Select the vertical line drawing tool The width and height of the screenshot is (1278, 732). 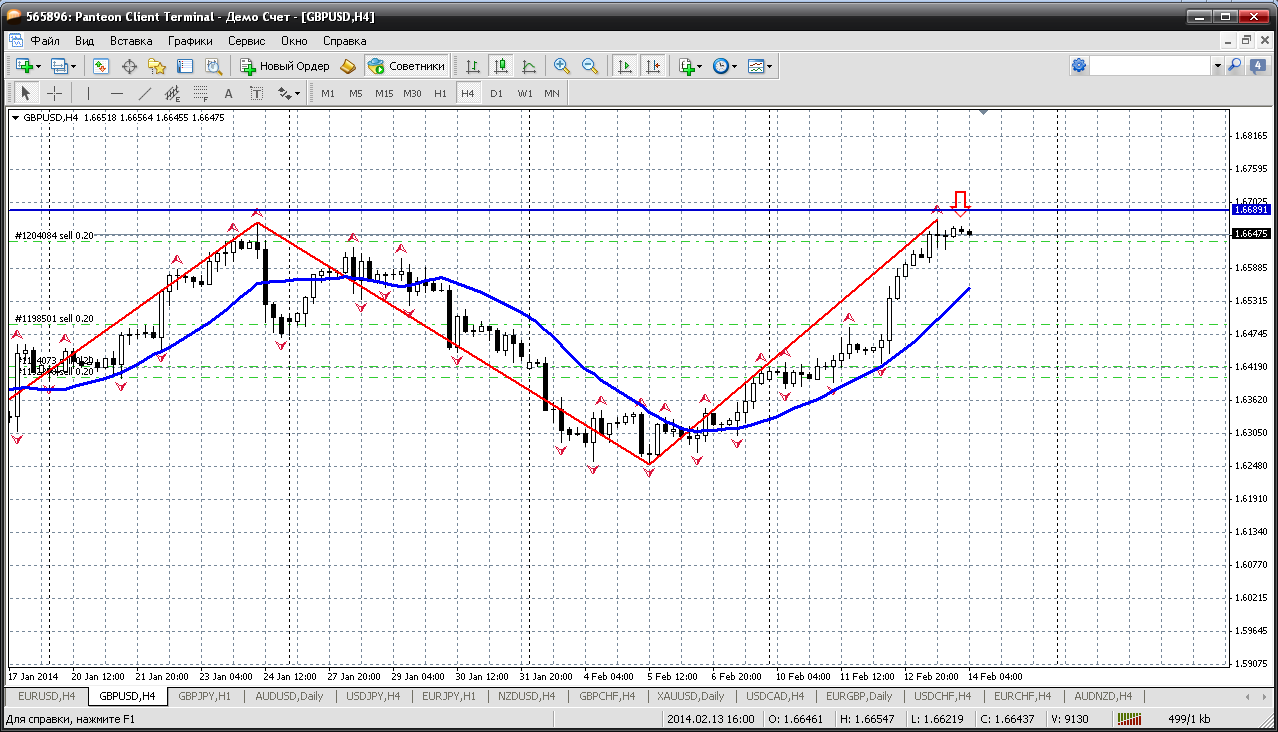coord(89,93)
